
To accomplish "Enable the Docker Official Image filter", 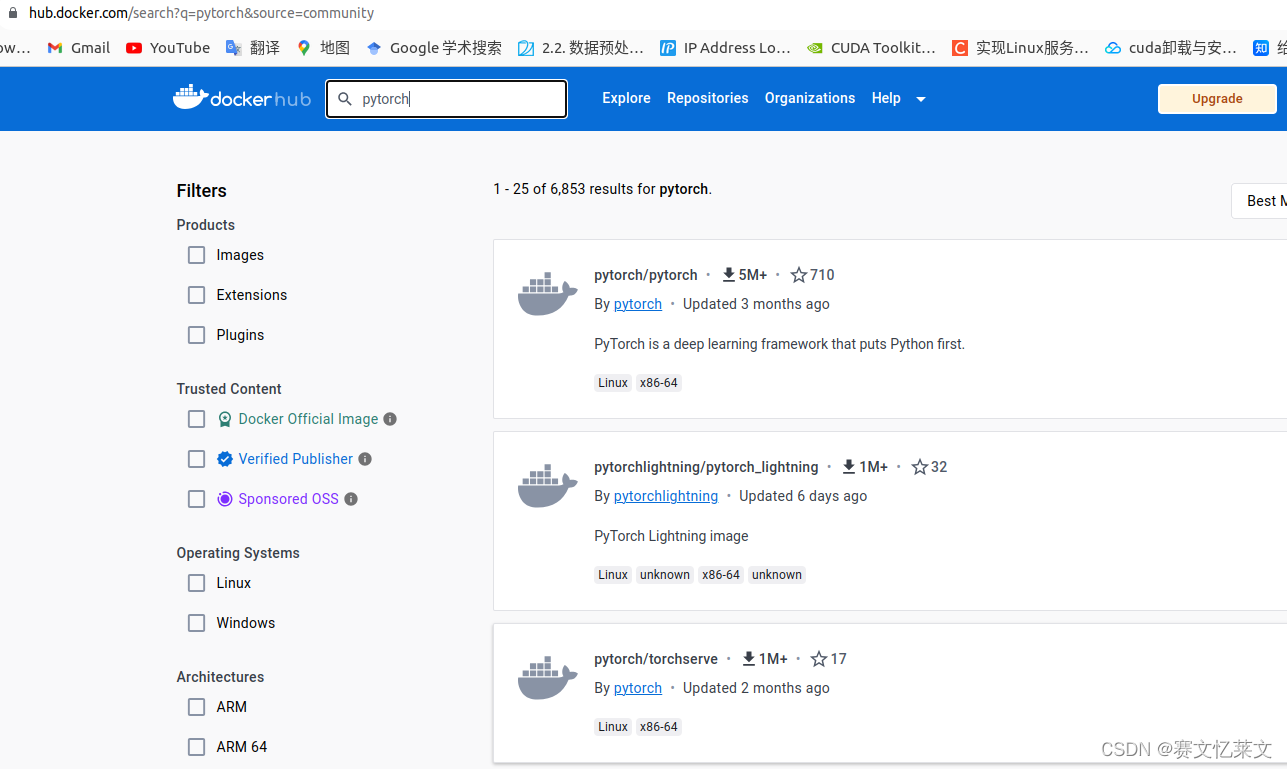I will [x=197, y=419].
